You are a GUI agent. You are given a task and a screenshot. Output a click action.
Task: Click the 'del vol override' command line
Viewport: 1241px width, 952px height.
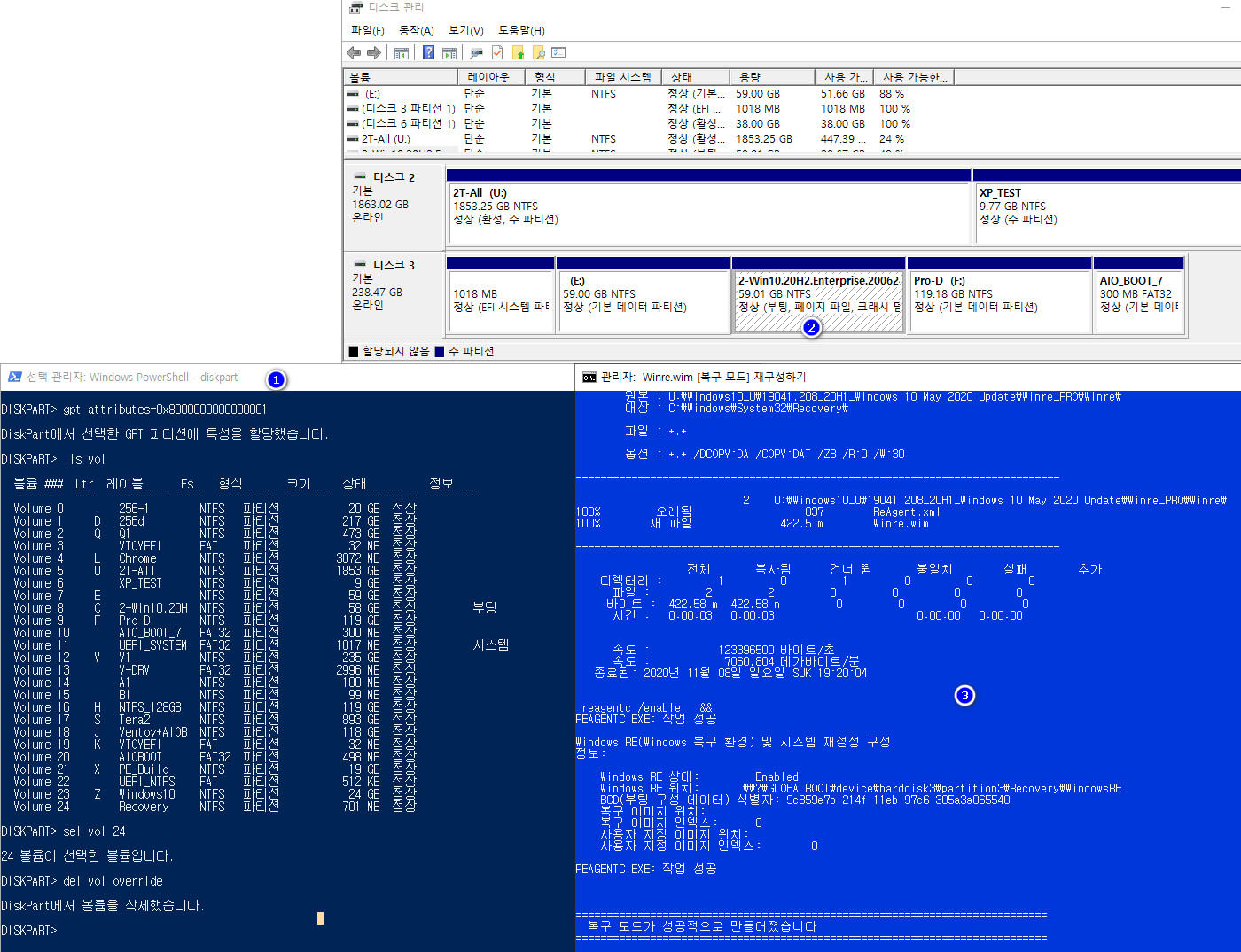pos(82,881)
